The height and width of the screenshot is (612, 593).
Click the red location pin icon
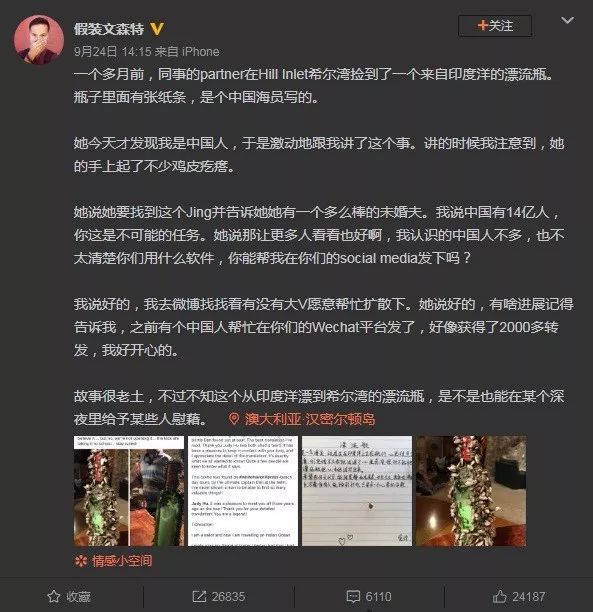point(234,419)
